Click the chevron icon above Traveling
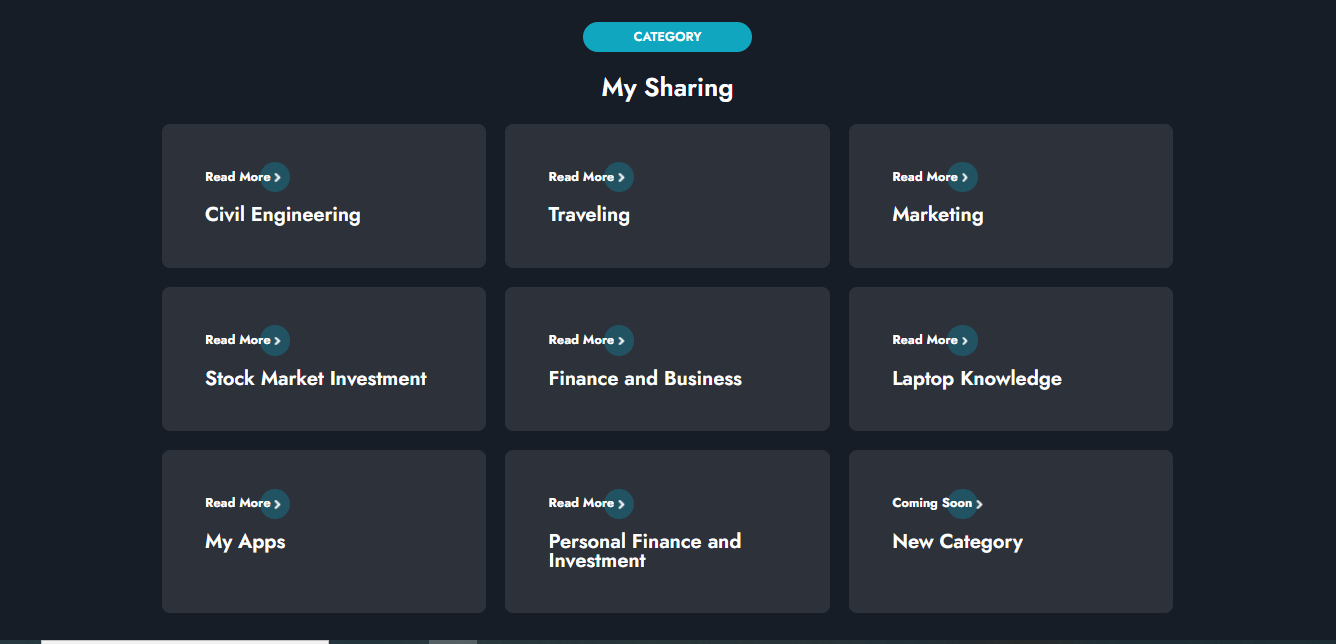The height and width of the screenshot is (644, 1336). point(620,177)
